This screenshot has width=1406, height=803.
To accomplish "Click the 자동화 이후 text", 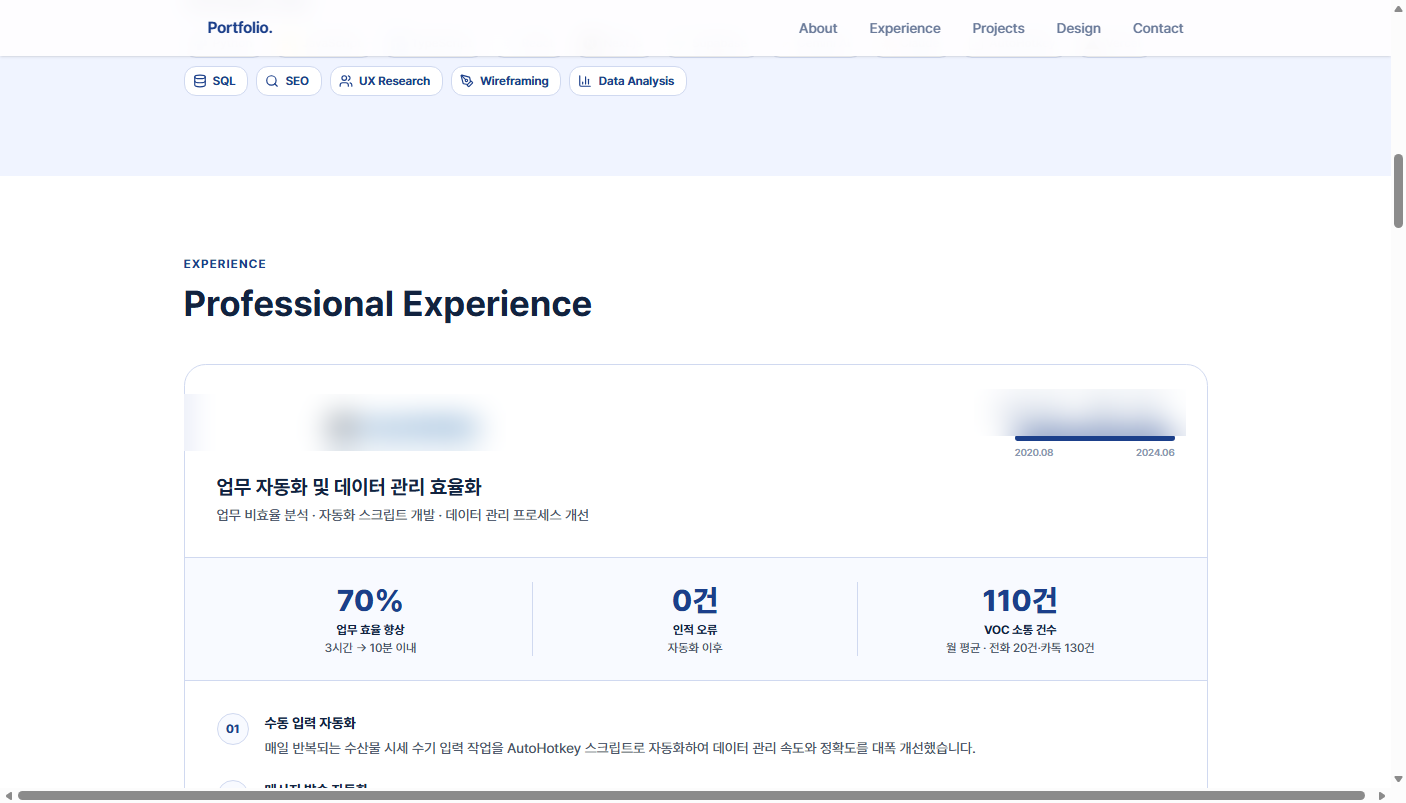I will point(695,648).
